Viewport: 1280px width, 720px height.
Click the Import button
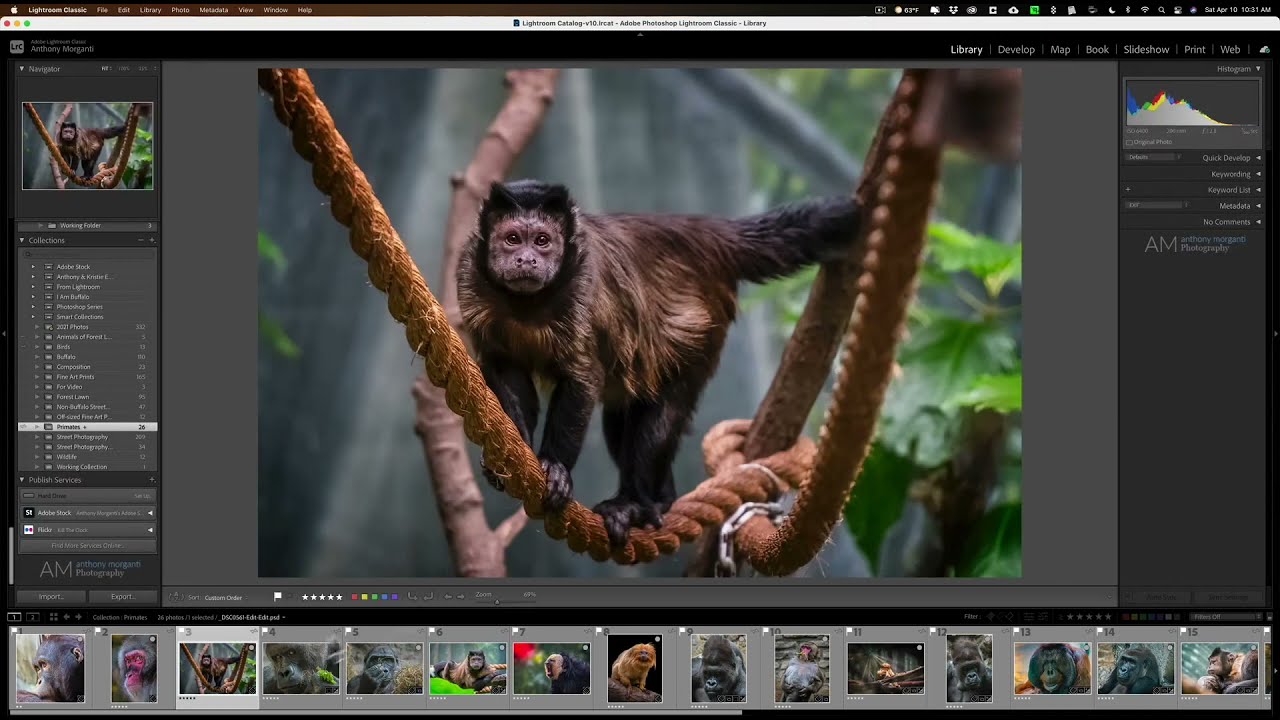click(52, 597)
